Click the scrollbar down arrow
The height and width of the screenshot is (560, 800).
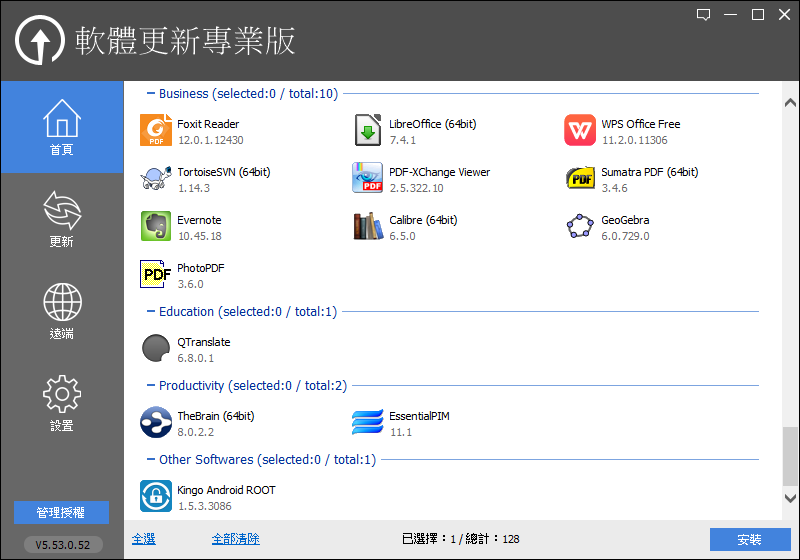[x=790, y=498]
